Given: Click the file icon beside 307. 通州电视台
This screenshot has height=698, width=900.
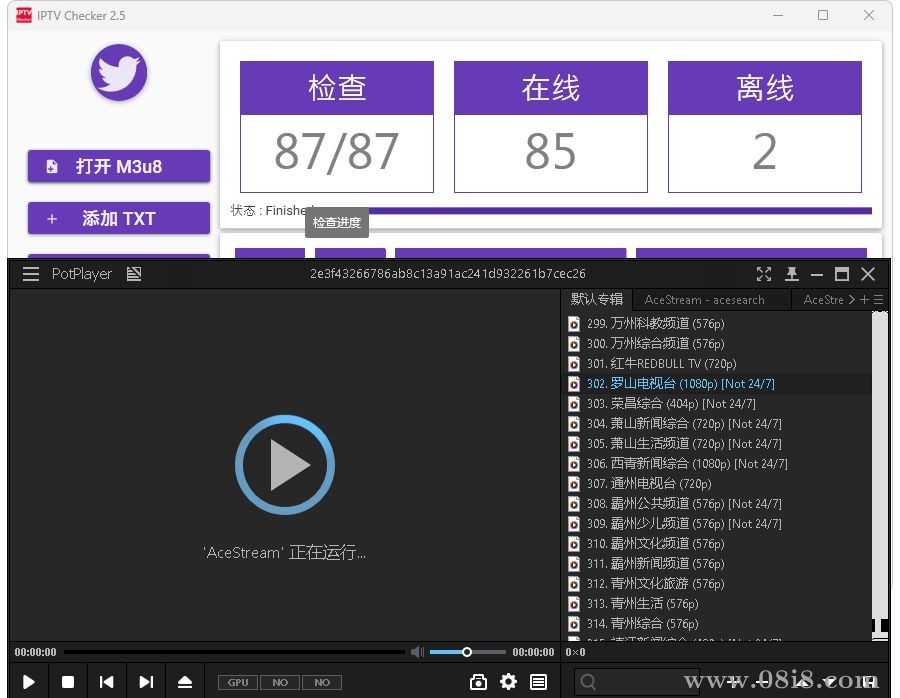Looking at the screenshot, I should point(573,484).
